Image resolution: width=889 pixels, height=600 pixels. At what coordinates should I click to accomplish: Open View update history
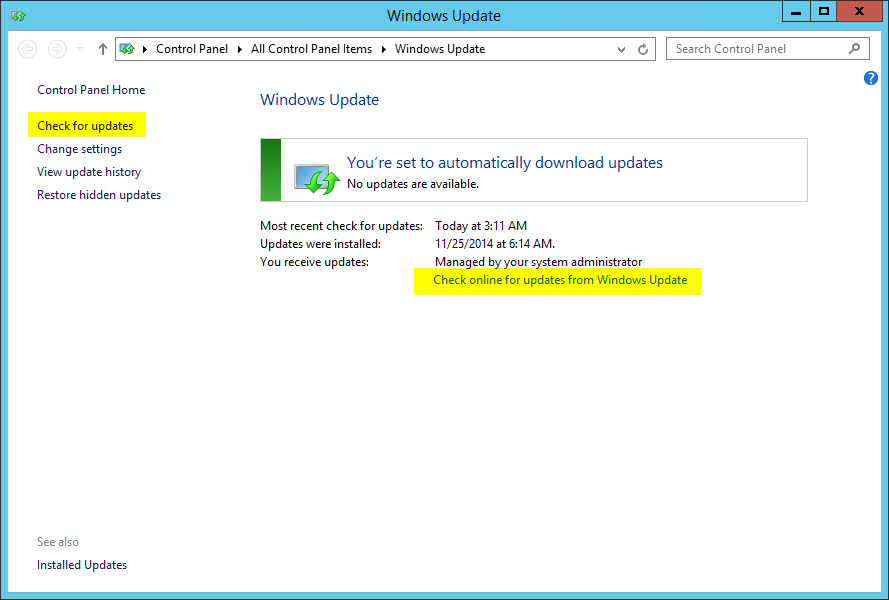click(x=89, y=172)
